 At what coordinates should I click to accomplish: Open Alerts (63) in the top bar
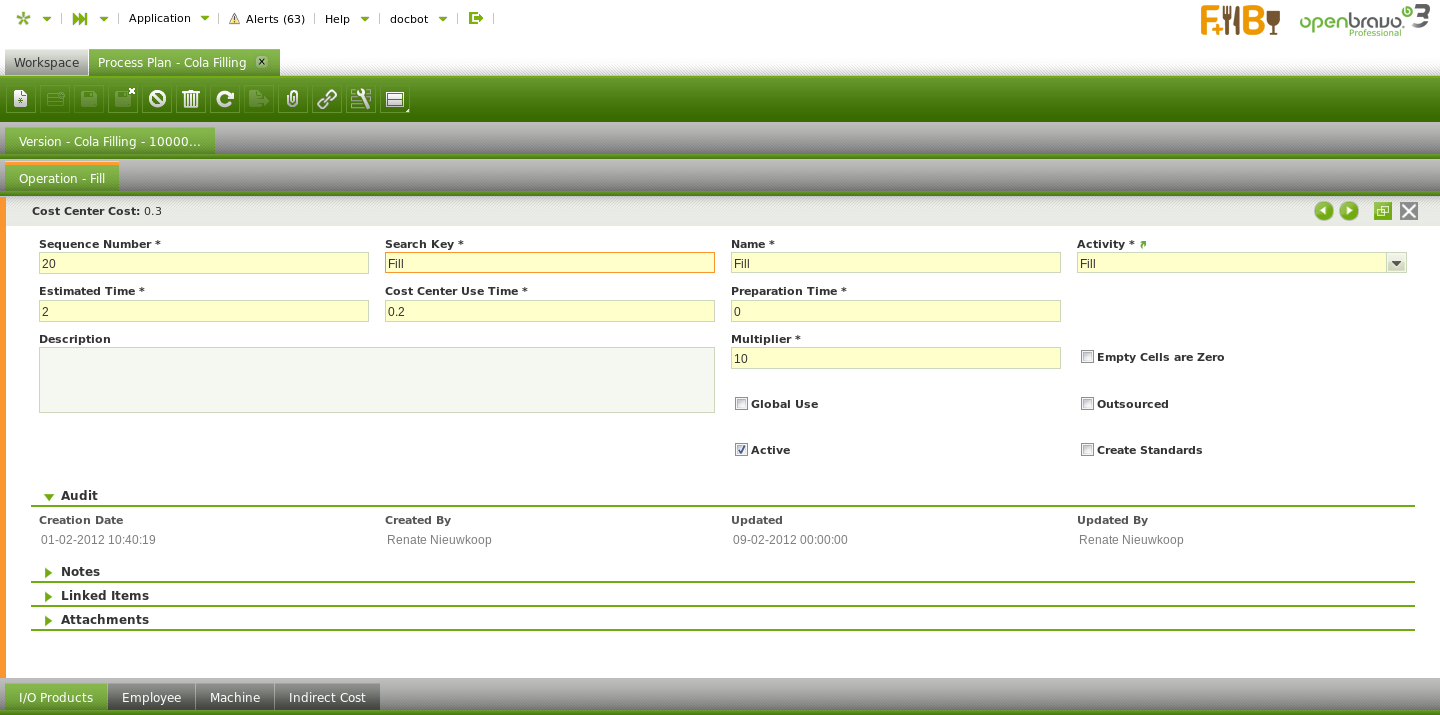pyautogui.click(x=266, y=19)
